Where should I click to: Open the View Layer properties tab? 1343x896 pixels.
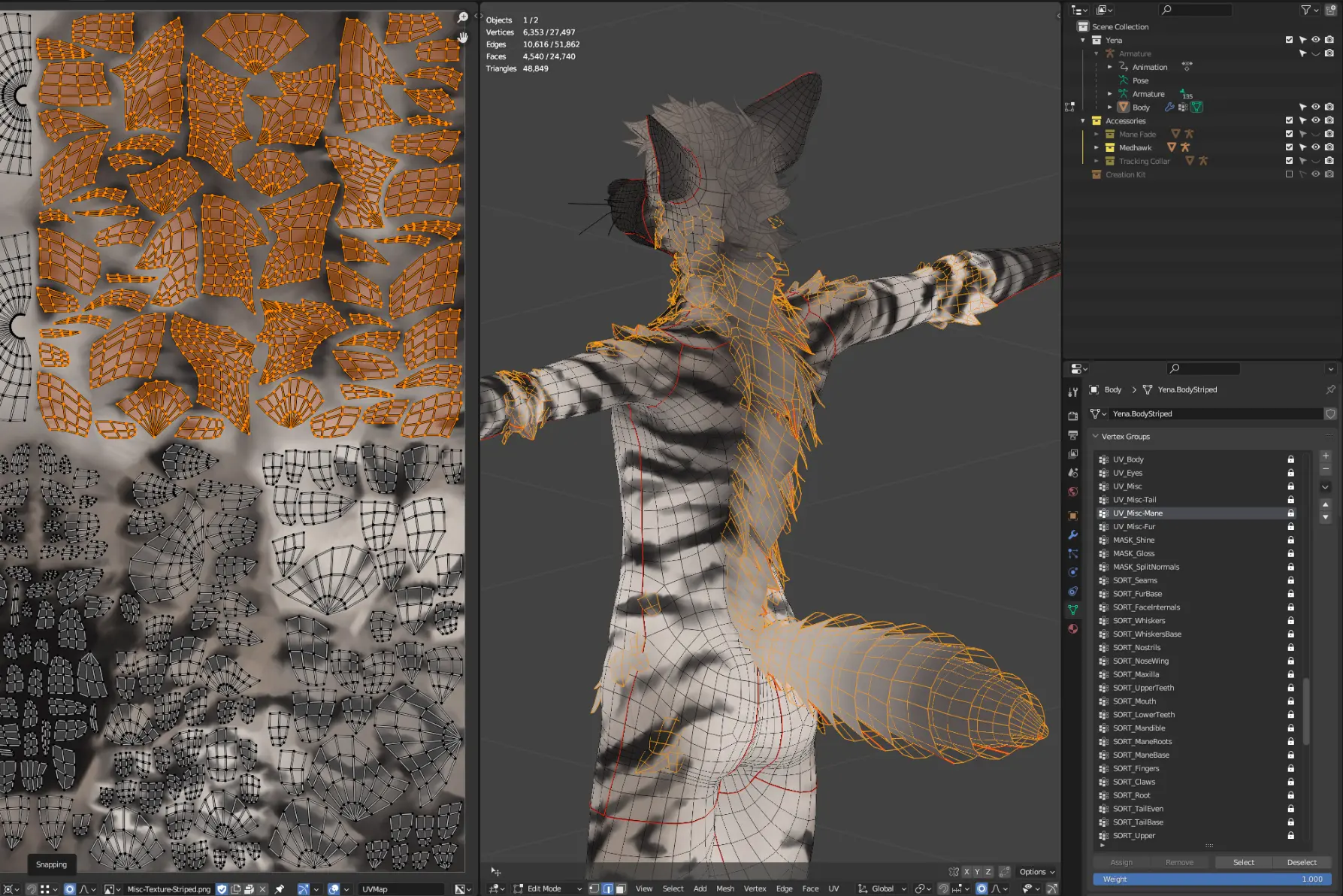1073,454
